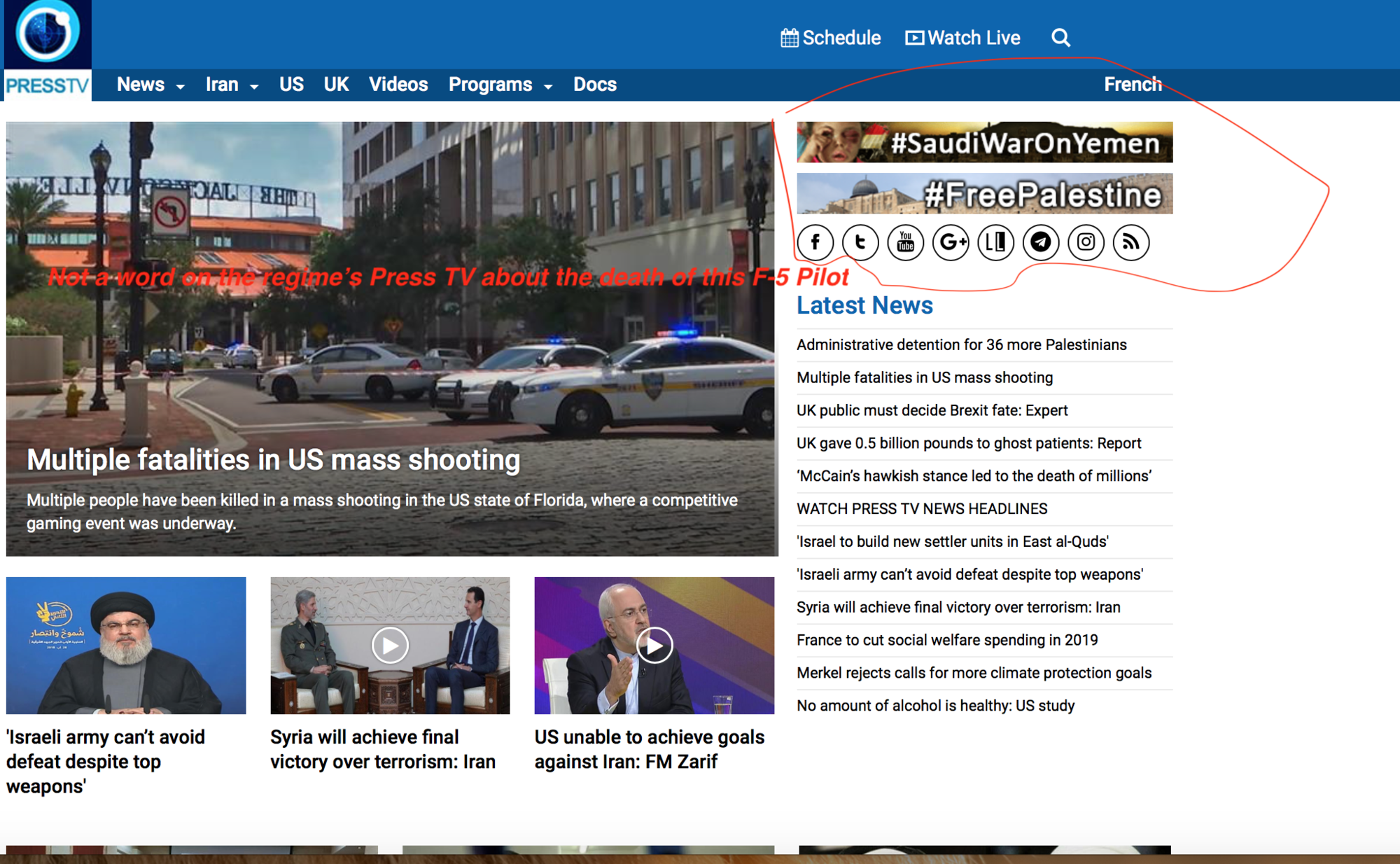
Task: Open 'Israeli army can't avoid defeat' card title
Action: [x=106, y=762]
